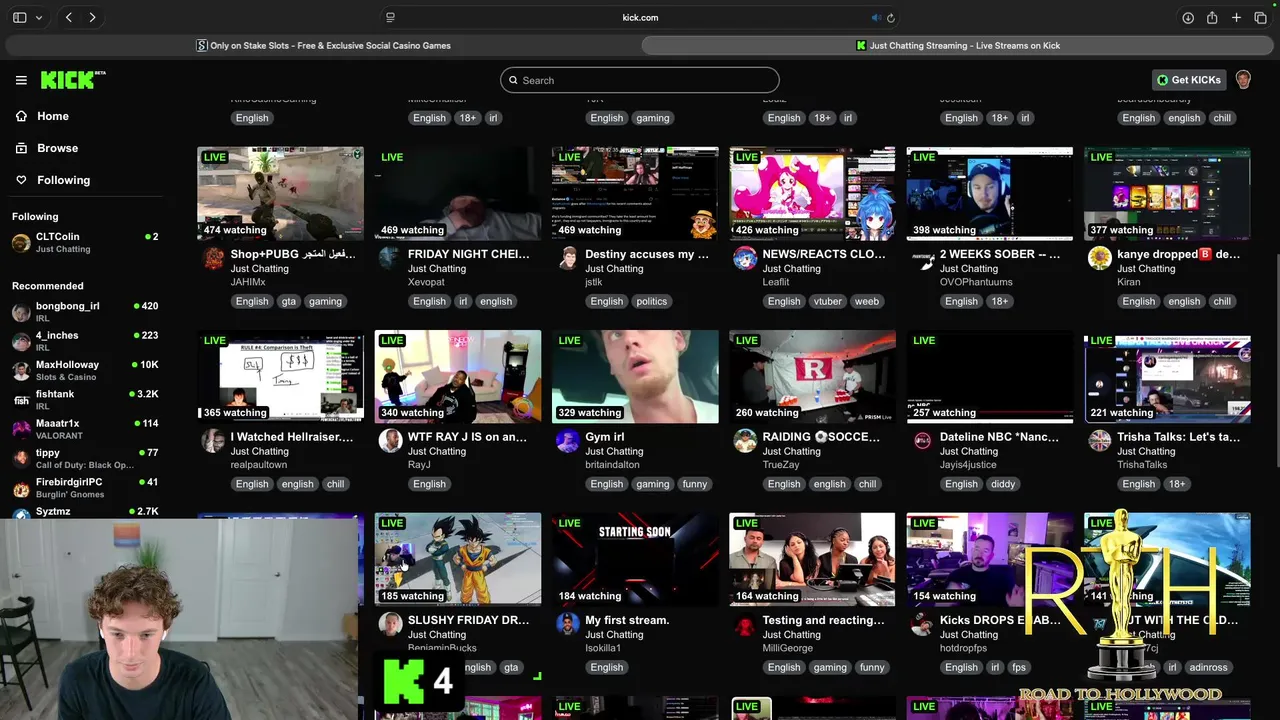Open Dateline NBC stream thumbnail
Viewport: 1280px width, 720px height.
(x=990, y=377)
